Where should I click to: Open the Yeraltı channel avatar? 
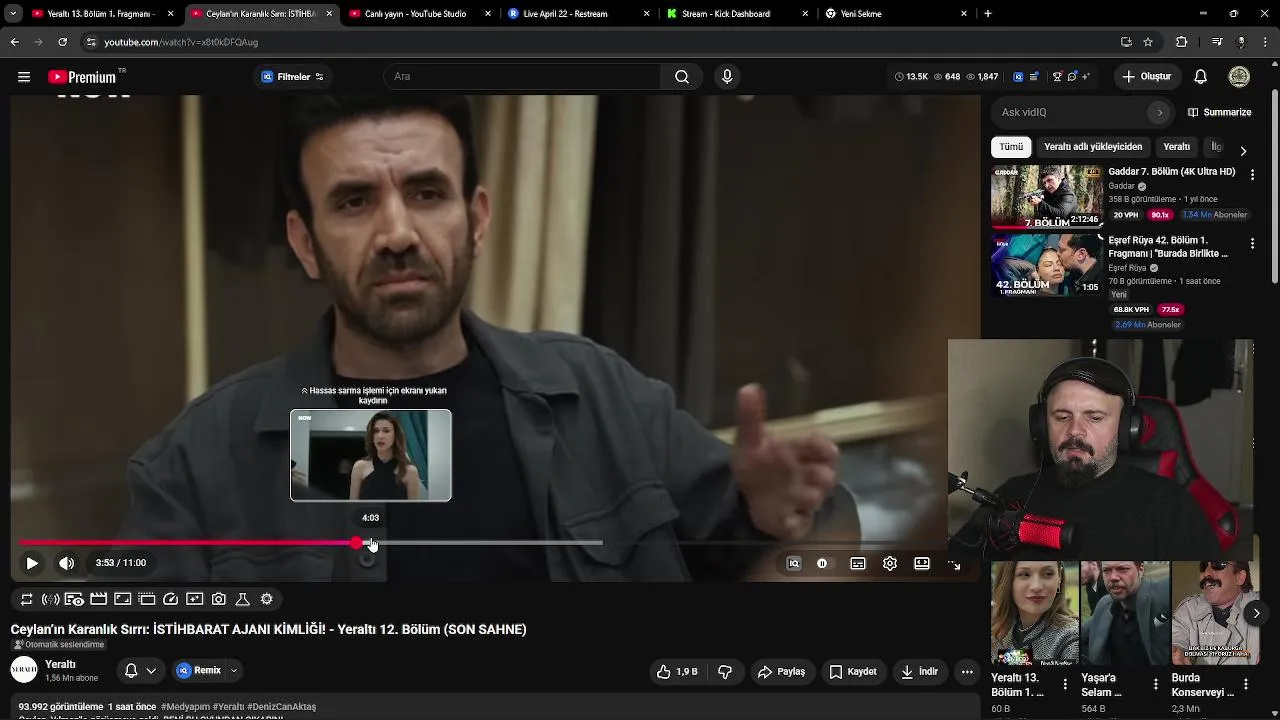[x=24, y=670]
